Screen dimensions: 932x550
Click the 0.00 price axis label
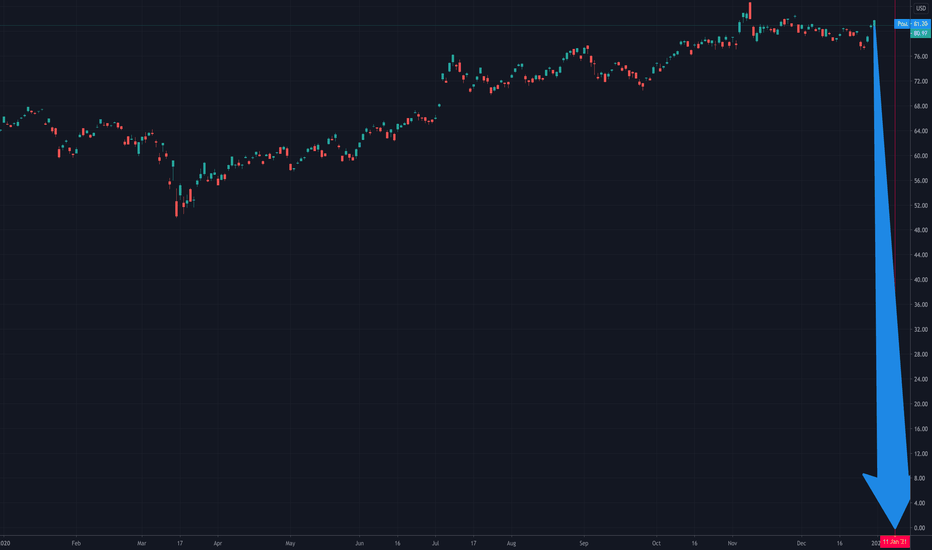pos(920,528)
